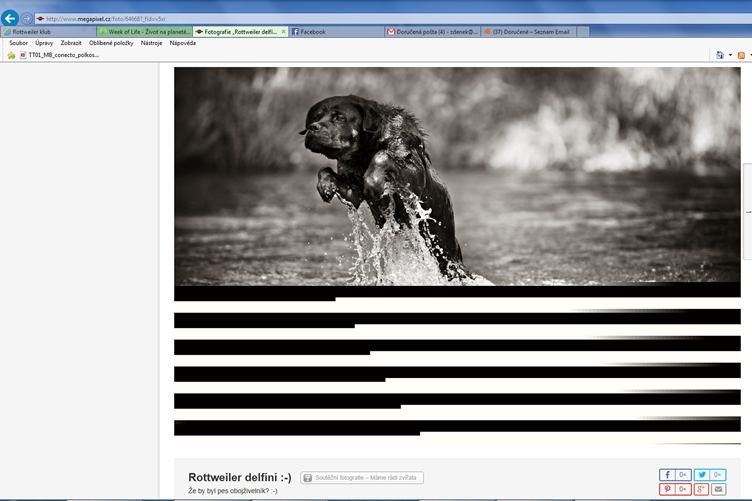Click the RSS feeds toolbar icon

click(x=741, y=56)
